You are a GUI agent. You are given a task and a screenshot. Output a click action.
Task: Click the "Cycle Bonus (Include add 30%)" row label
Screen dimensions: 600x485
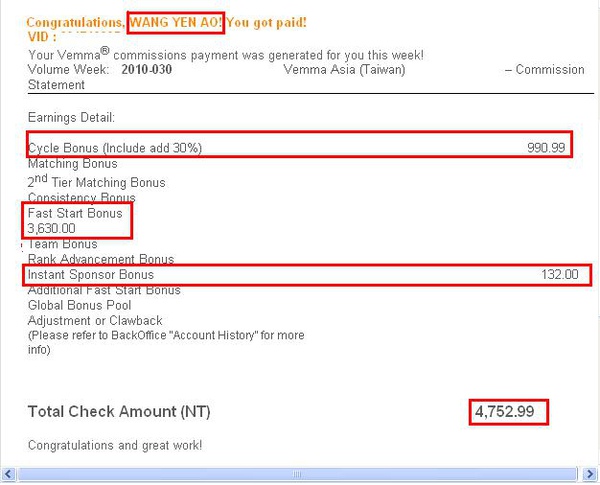pyautogui.click(x=115, y=148)
